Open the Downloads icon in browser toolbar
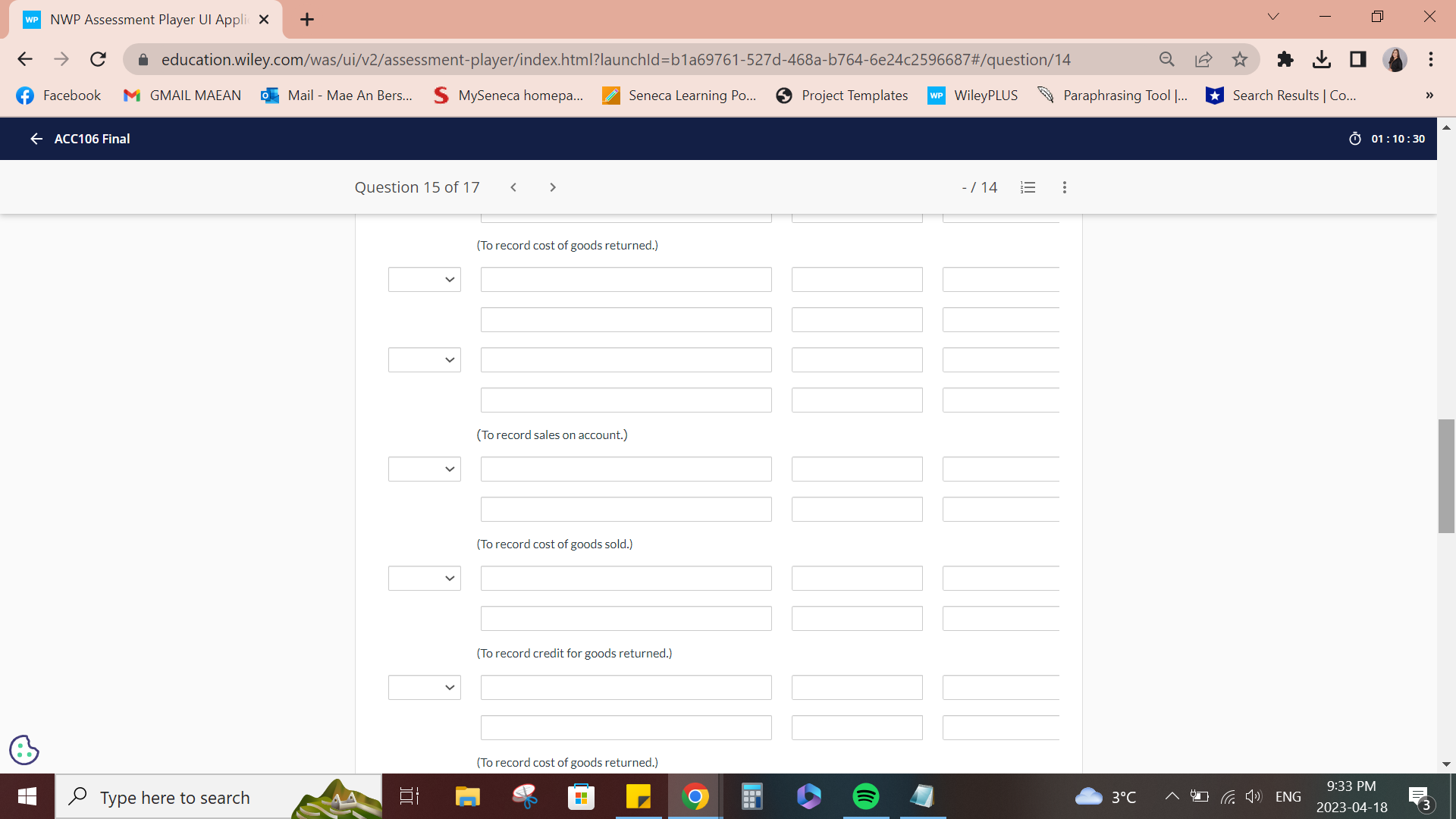Viewport: 1456px width, 819px height. [x=1323, y=59]
